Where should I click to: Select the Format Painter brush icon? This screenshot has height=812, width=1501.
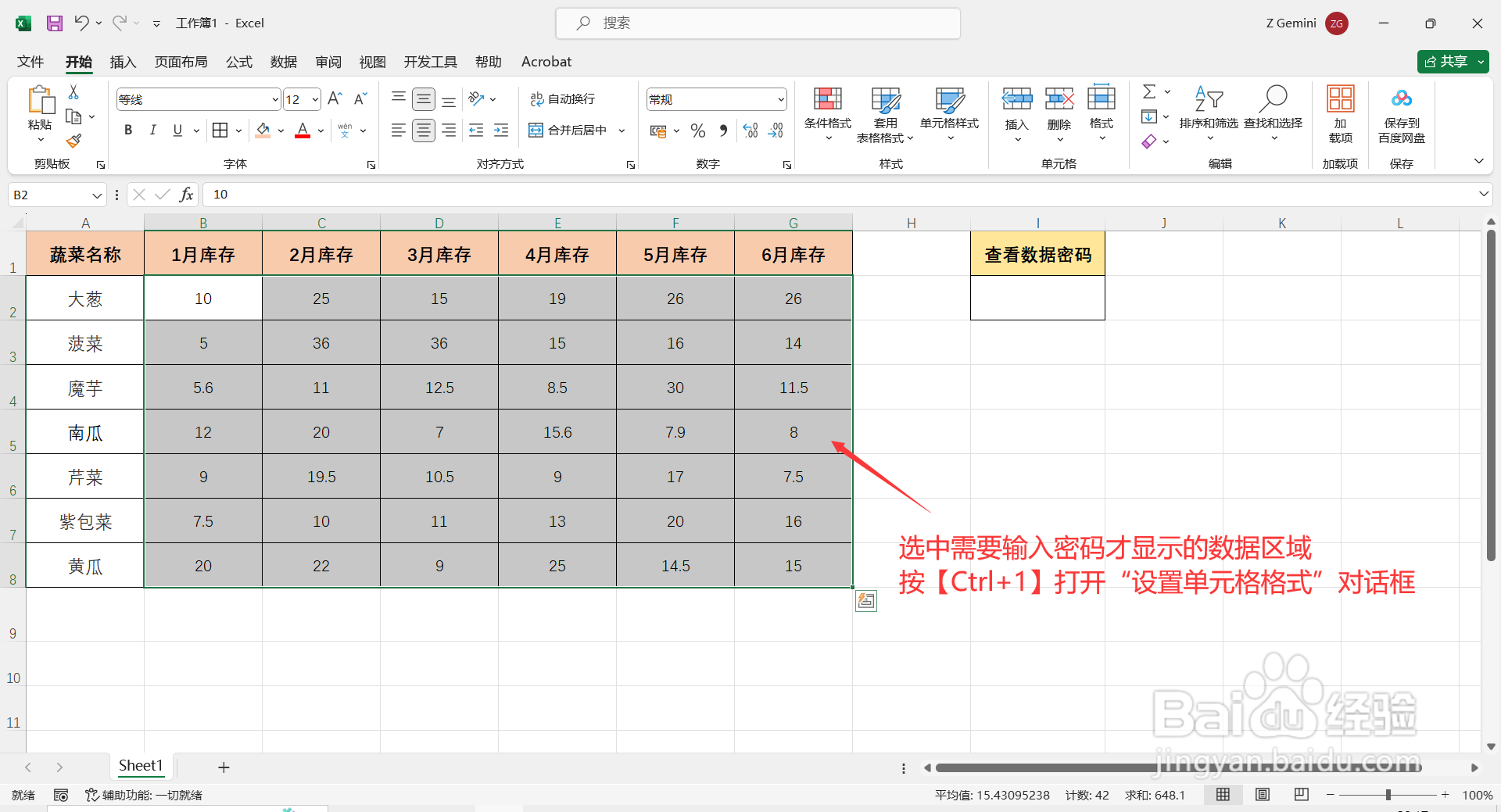(x=73, y=141)
